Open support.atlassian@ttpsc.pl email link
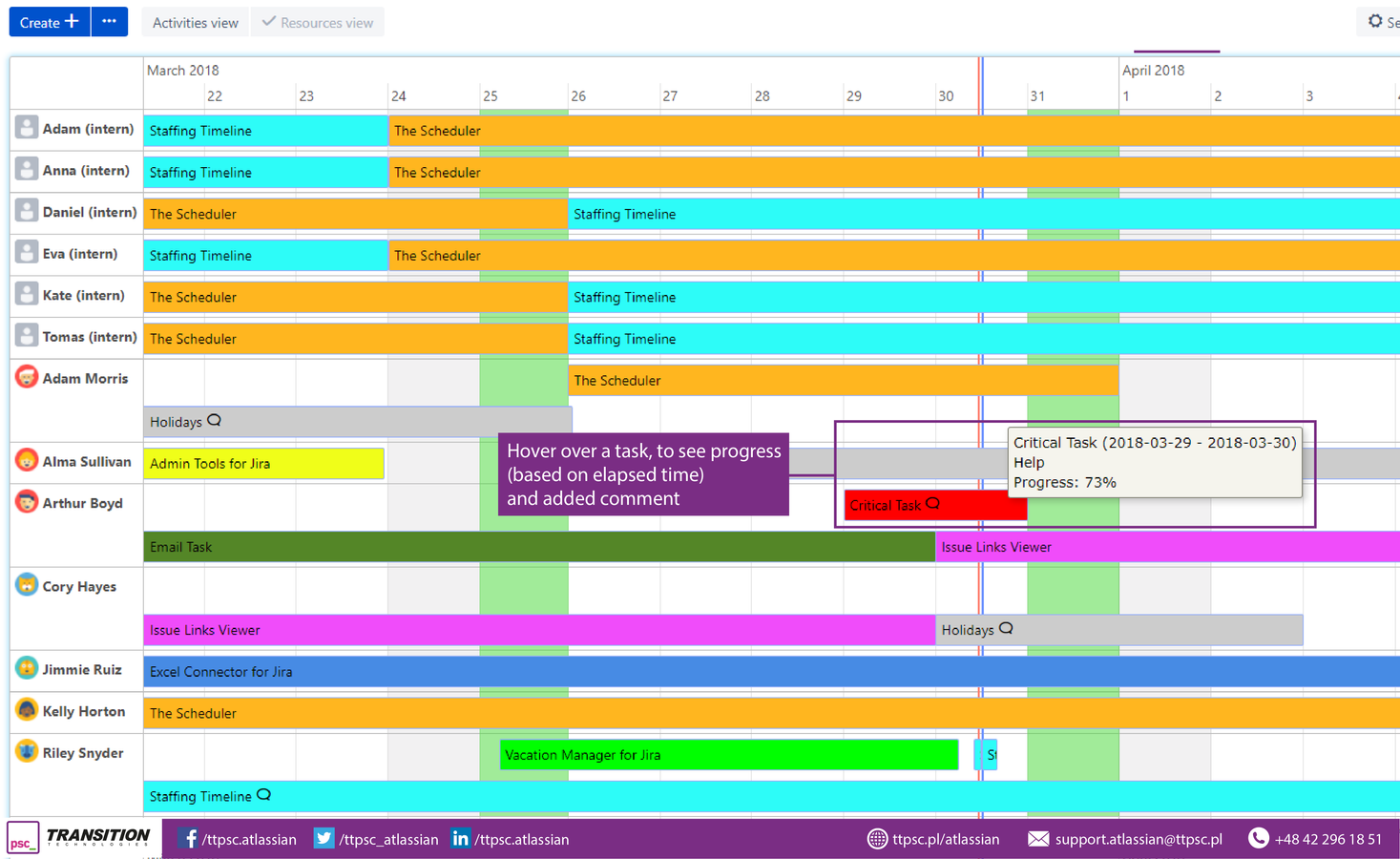The width and height of the screenshot is (1400, 859). click(x=1139, y=840)
